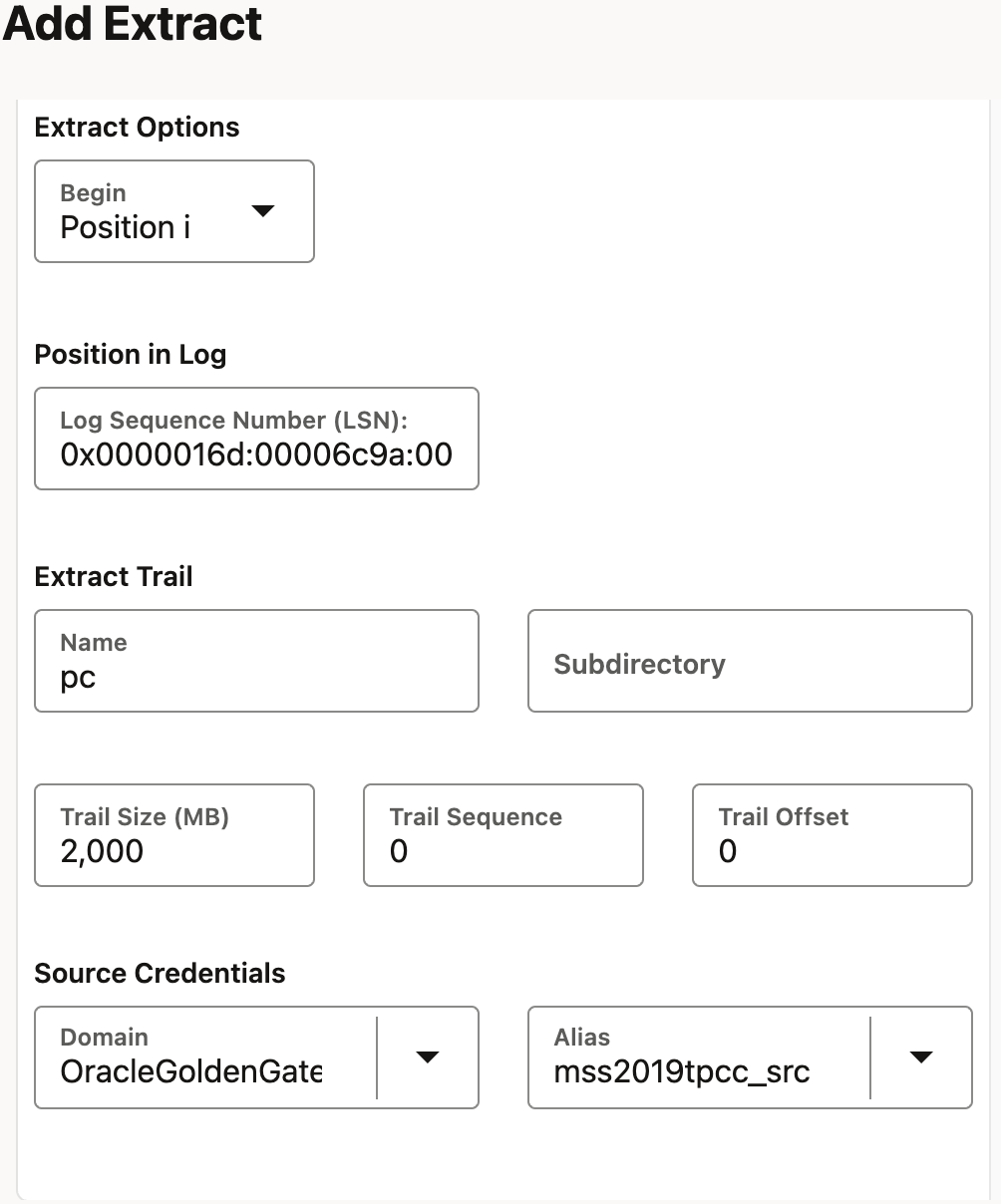Click the Alias dropdown arrow icon
The image size is (1001, 1204).
pos(920,1057)
